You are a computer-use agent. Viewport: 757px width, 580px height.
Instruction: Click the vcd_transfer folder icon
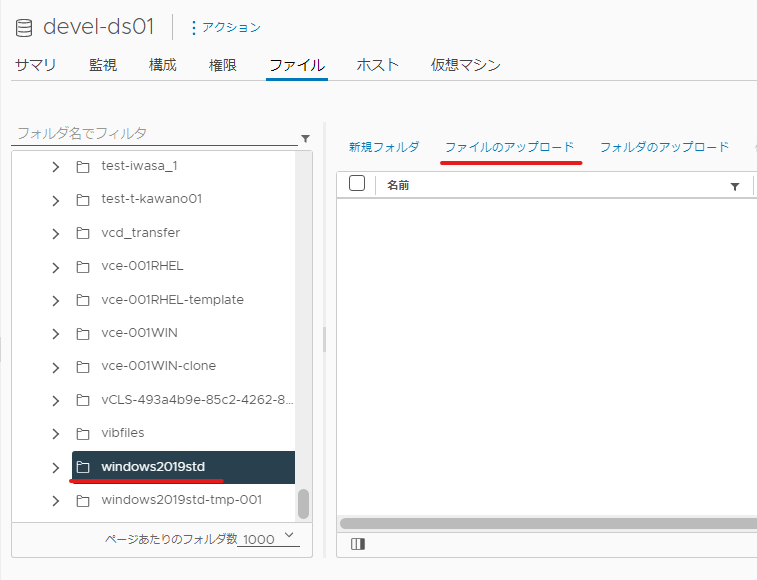tap(83, 233)
